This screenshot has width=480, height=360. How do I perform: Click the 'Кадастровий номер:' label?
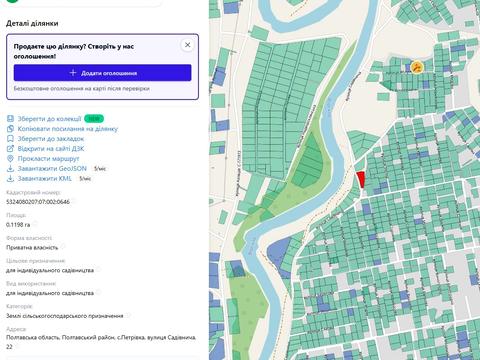[33, 192]
